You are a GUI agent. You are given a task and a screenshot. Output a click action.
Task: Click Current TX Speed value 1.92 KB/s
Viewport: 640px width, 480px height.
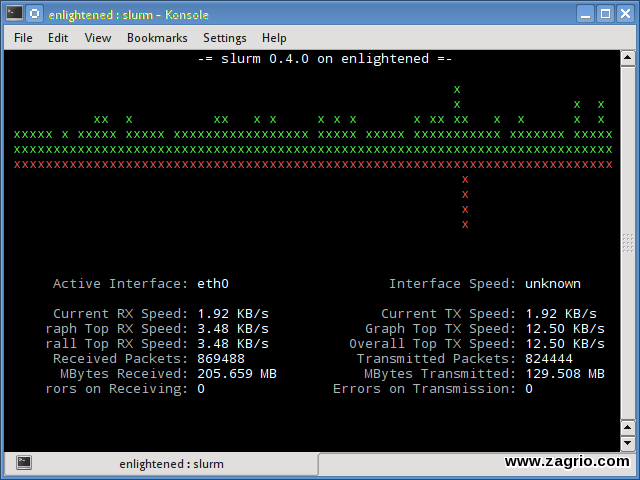(x=561, y=314)
